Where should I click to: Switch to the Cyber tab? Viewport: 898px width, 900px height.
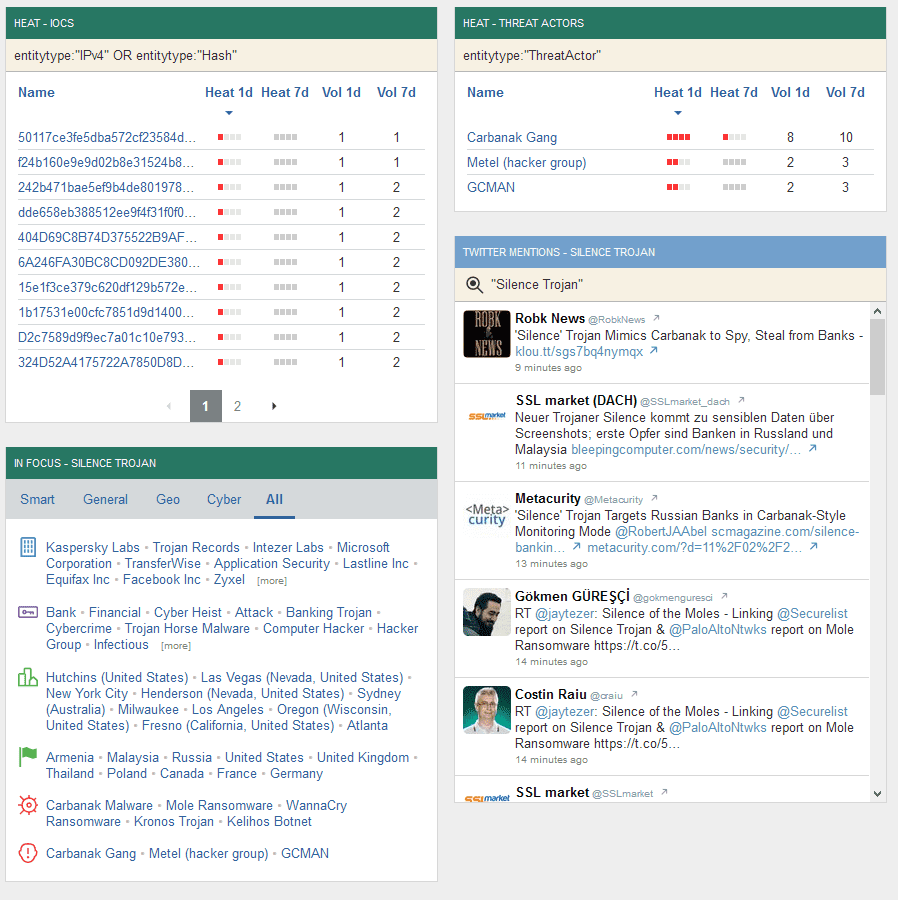[x=224, y=499]
